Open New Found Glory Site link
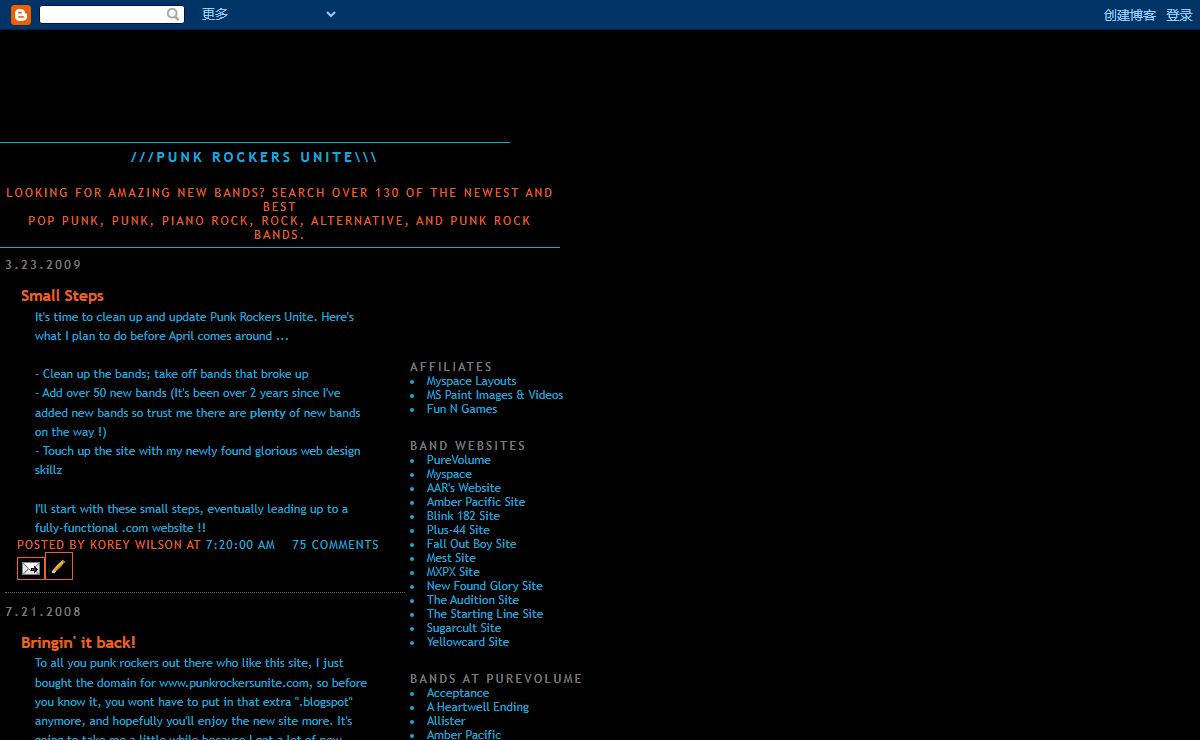Image resolution: width=1200 pixels, height=740 pixels. tap(485, 586)
